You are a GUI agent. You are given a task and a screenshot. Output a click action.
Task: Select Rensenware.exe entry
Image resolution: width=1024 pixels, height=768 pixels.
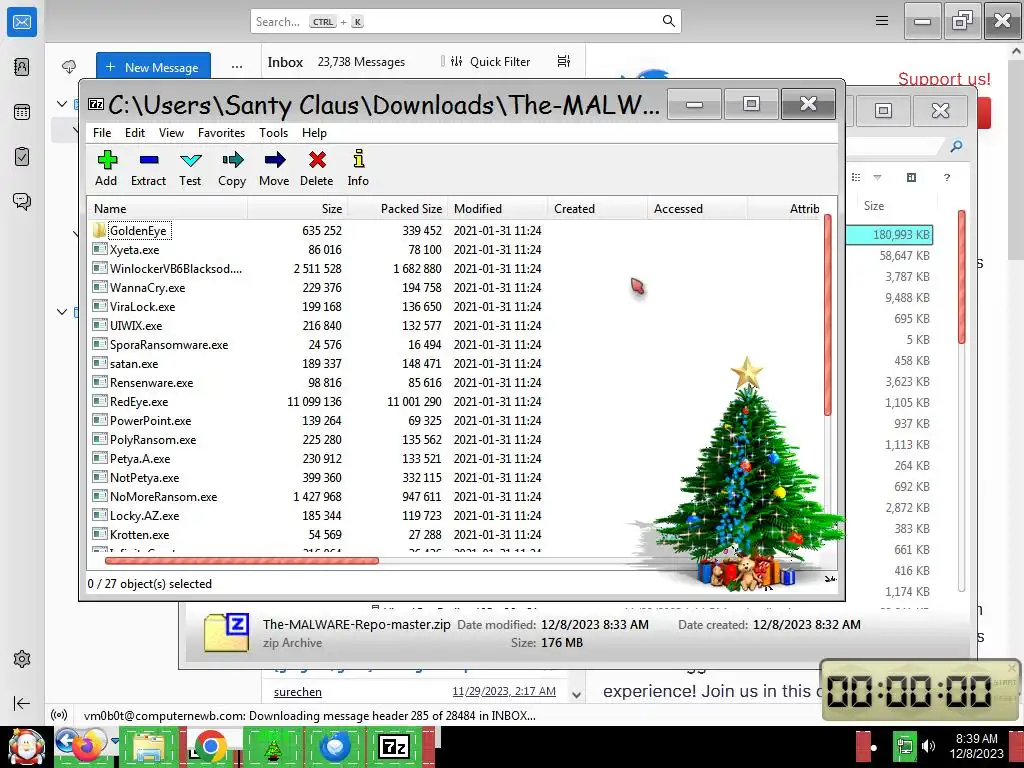pos(152,382)
